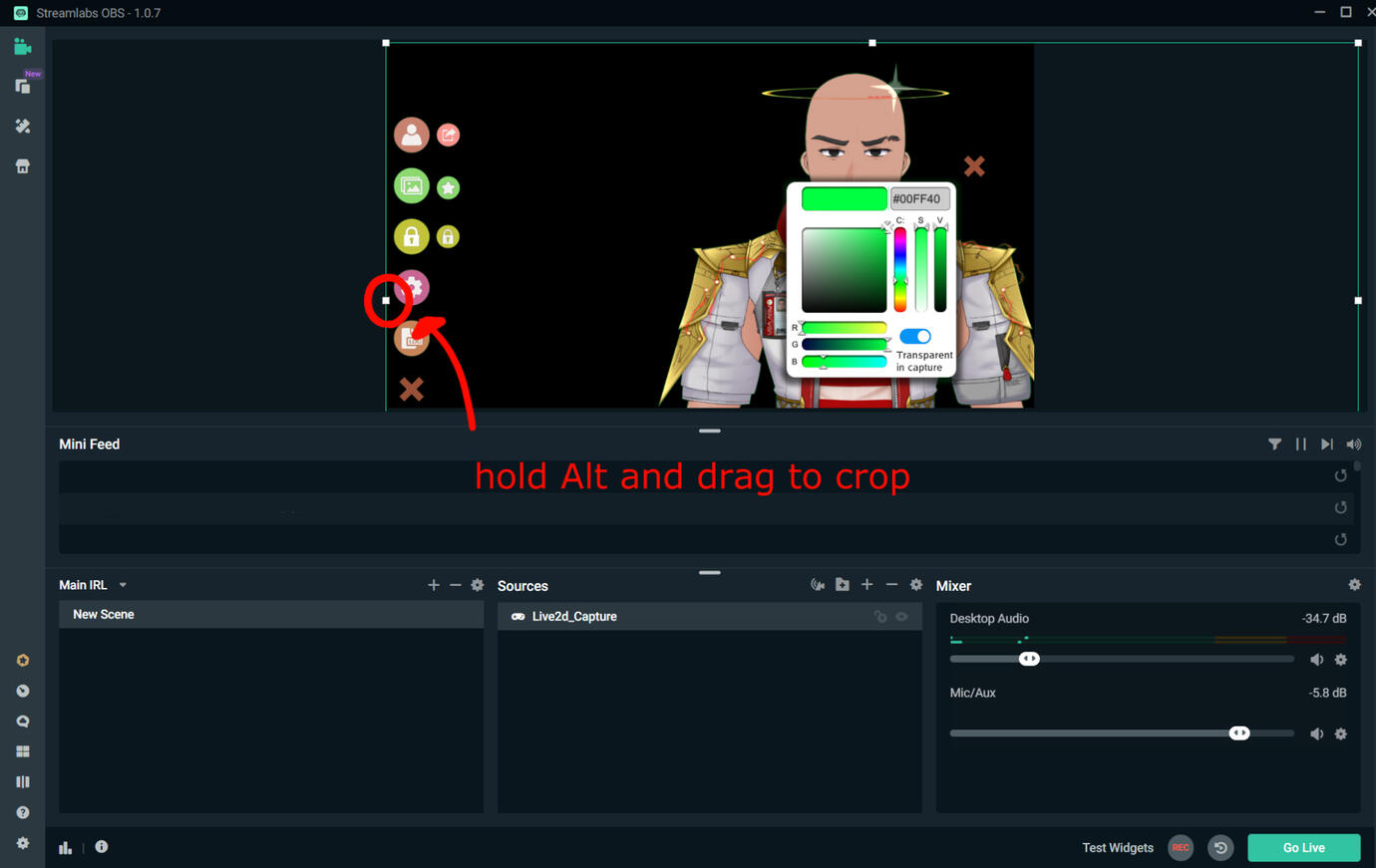This screenshot has width=1376, height=868.
Task: Open the app settings gear in sidebar
Action: pos(22,843)
